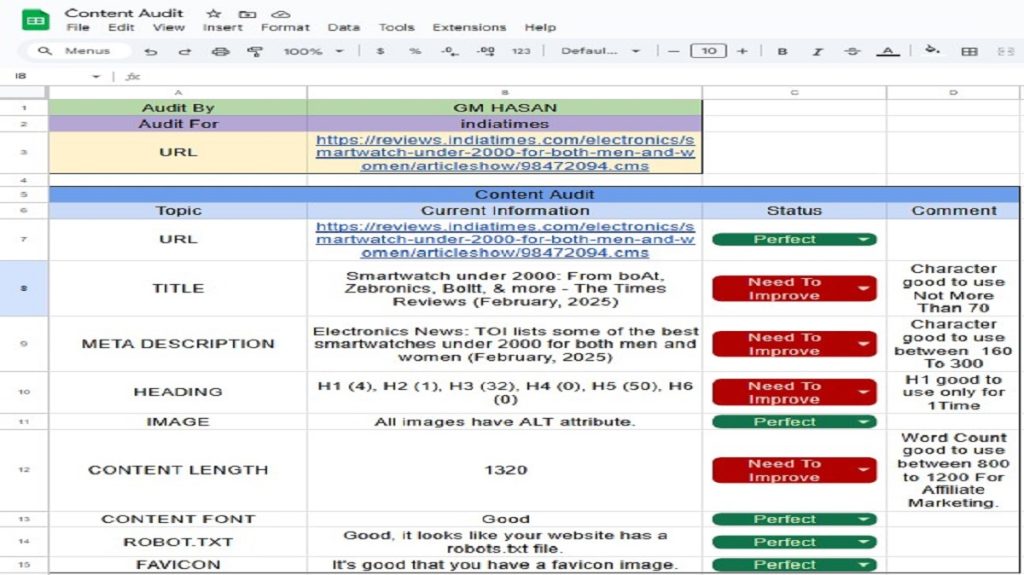Image resolution: width=1024 pixels, height=575 pixels.
Task: Activate the paint format tool
Action: coord(255,51)
